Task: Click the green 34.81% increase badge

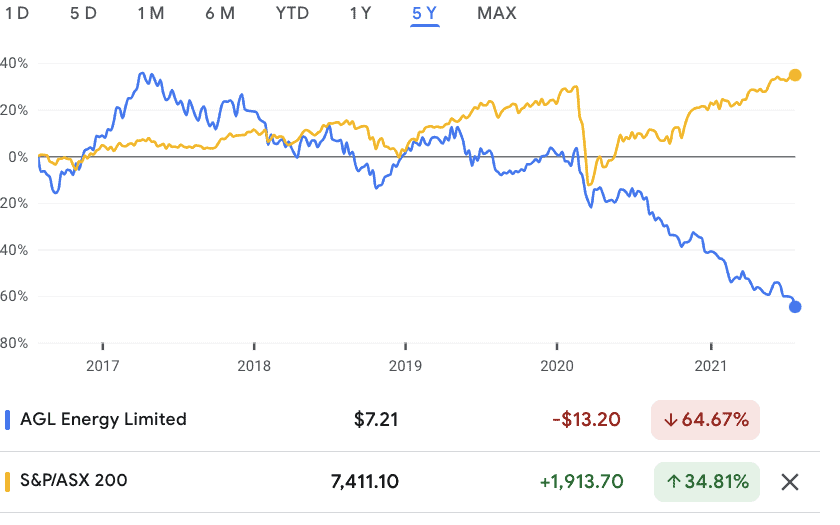Action: (707, 481)
